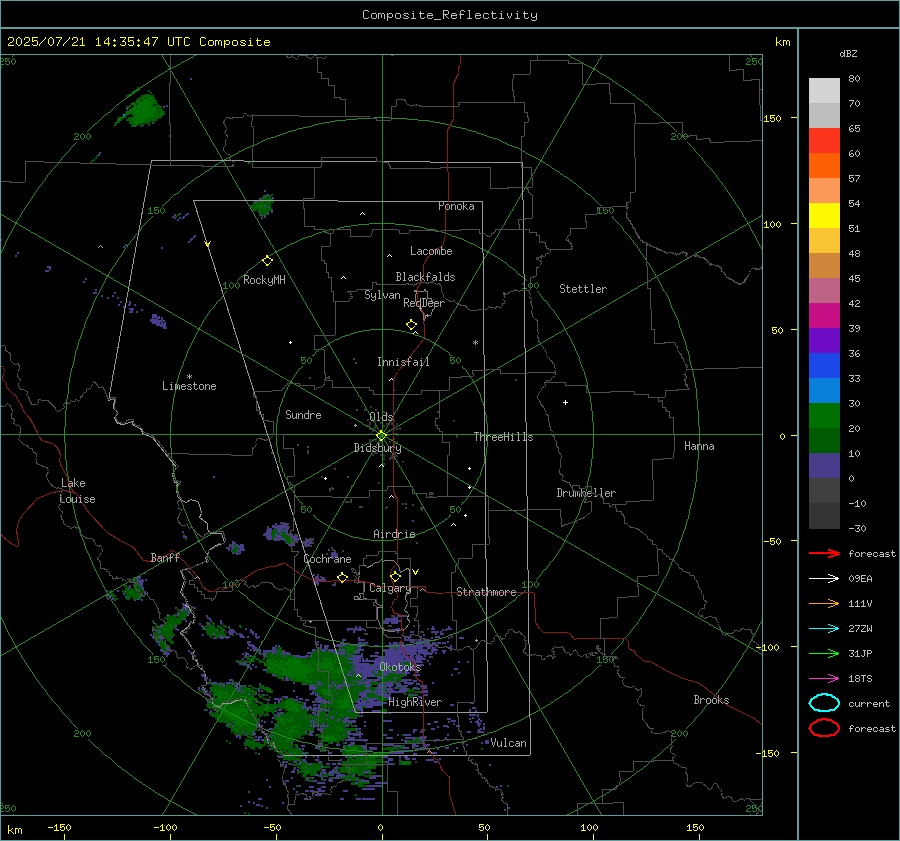Click the Lake Louise label
Viewport: 900px width, 841px height.
point(77,491)
